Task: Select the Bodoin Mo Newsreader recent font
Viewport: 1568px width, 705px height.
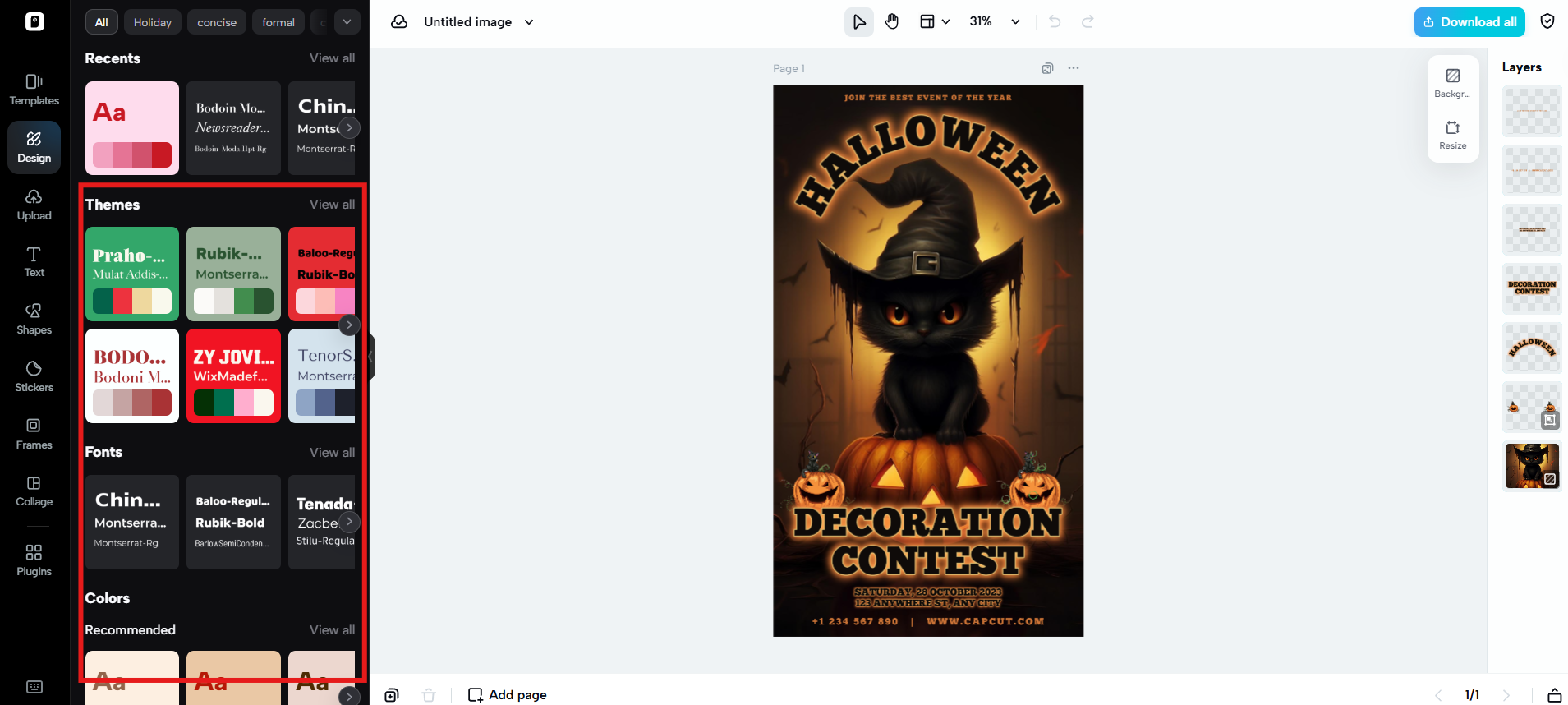Action: point(233,128)
